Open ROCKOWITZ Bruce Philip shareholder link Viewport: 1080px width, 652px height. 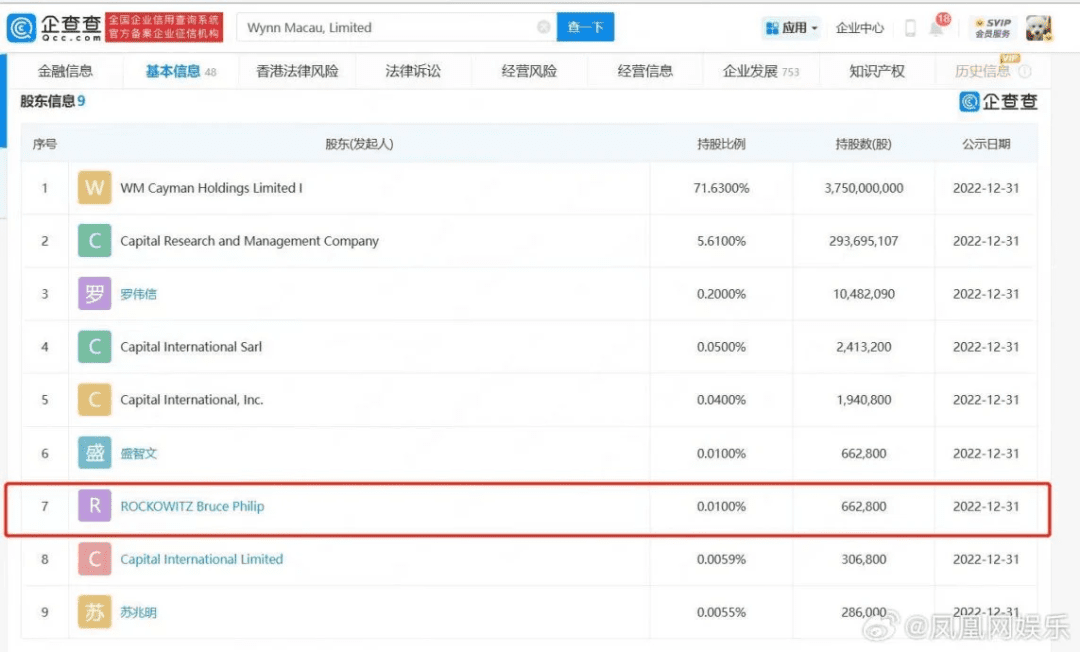pyautogui.click(x=192, y=506)
